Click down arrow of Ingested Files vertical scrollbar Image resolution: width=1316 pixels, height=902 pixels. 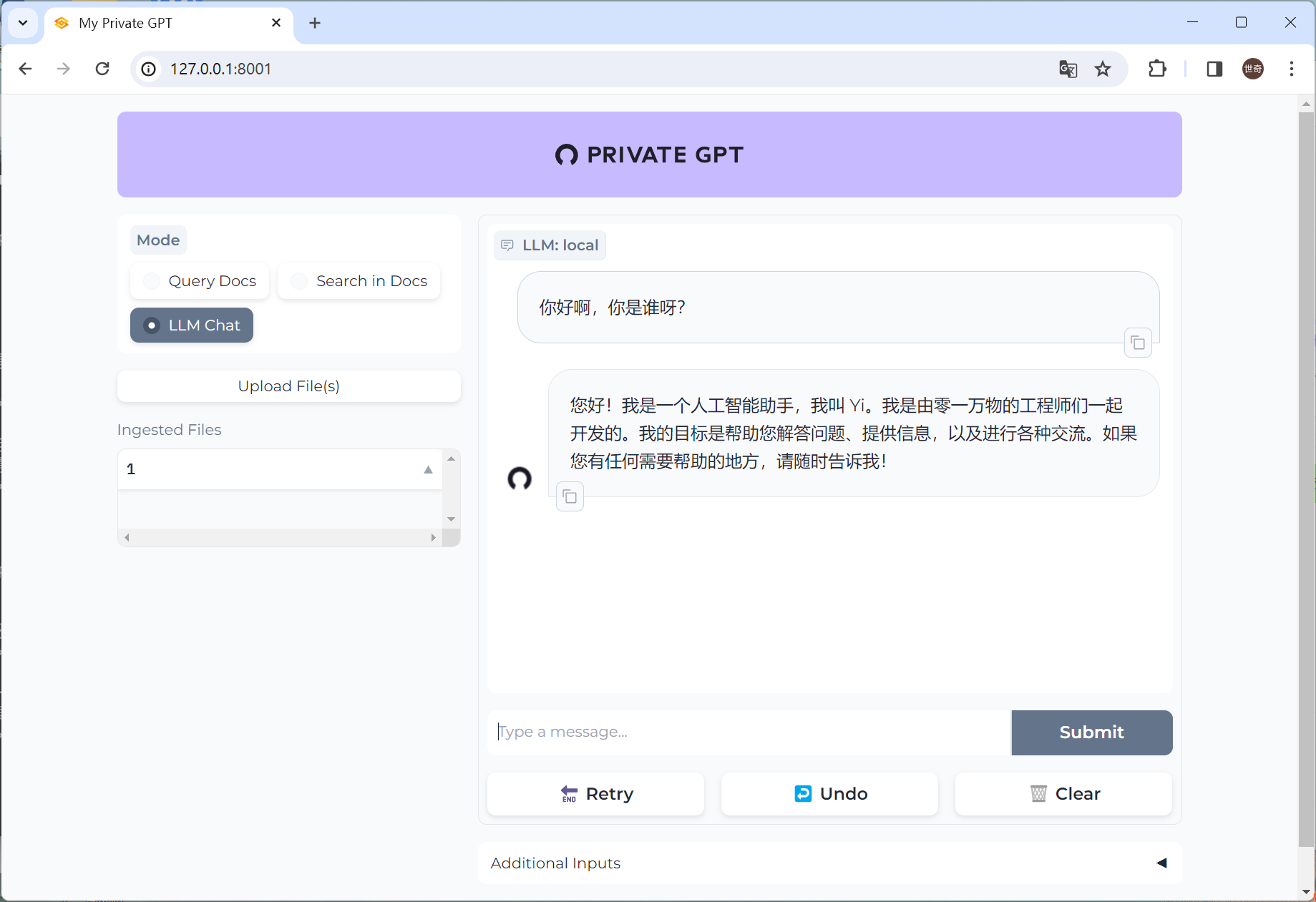(451, 519)
